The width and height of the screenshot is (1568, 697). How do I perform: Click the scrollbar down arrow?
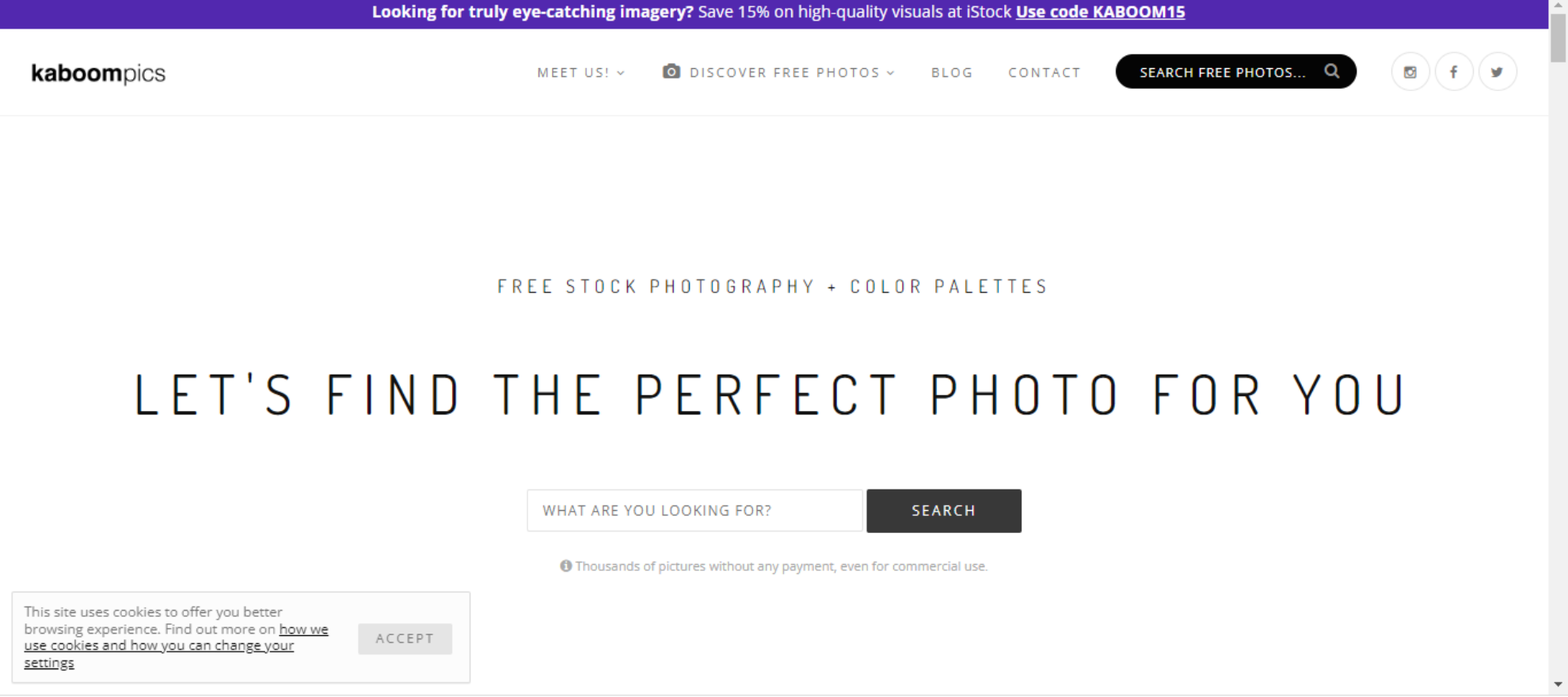(x=1558, y=684)
